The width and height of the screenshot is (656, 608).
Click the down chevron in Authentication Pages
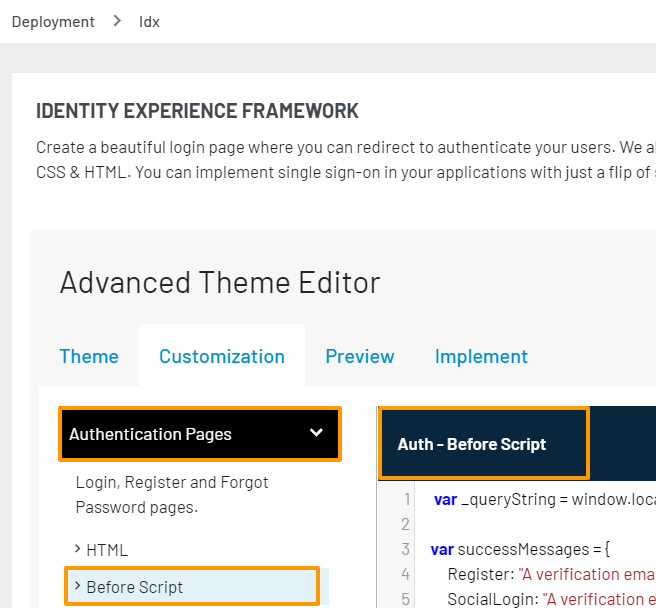316,433
